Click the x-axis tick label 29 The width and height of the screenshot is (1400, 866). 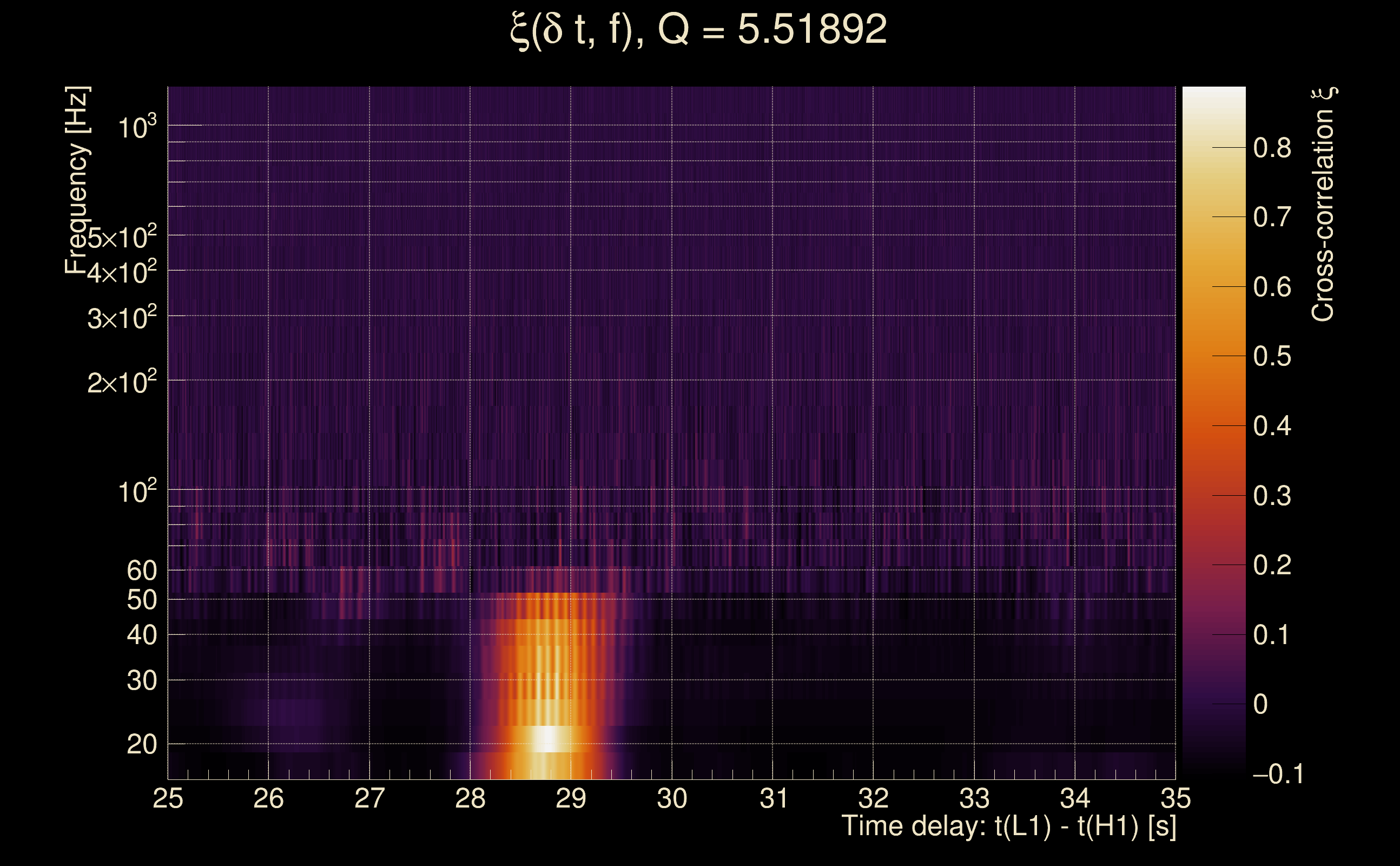pos(571,799)
